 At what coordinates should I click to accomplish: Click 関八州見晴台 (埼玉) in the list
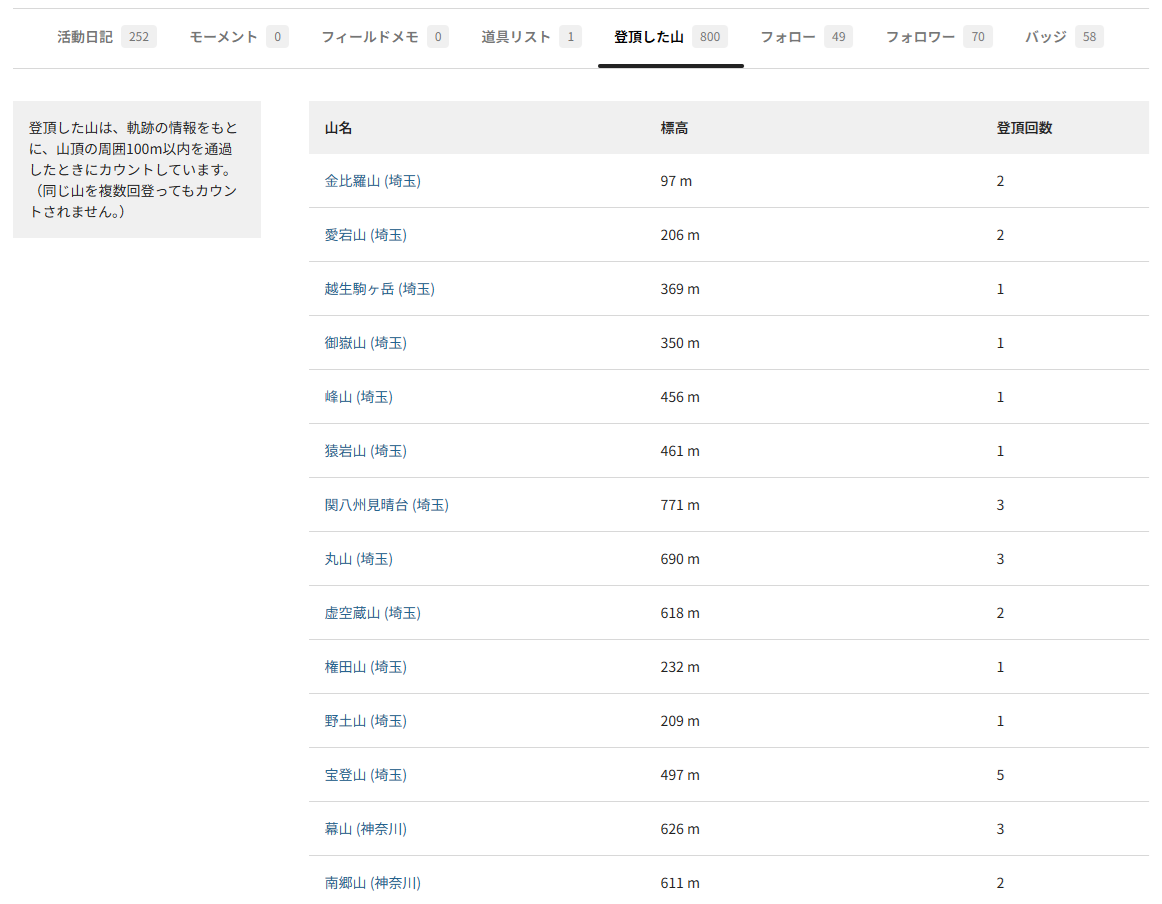point(386,505)
